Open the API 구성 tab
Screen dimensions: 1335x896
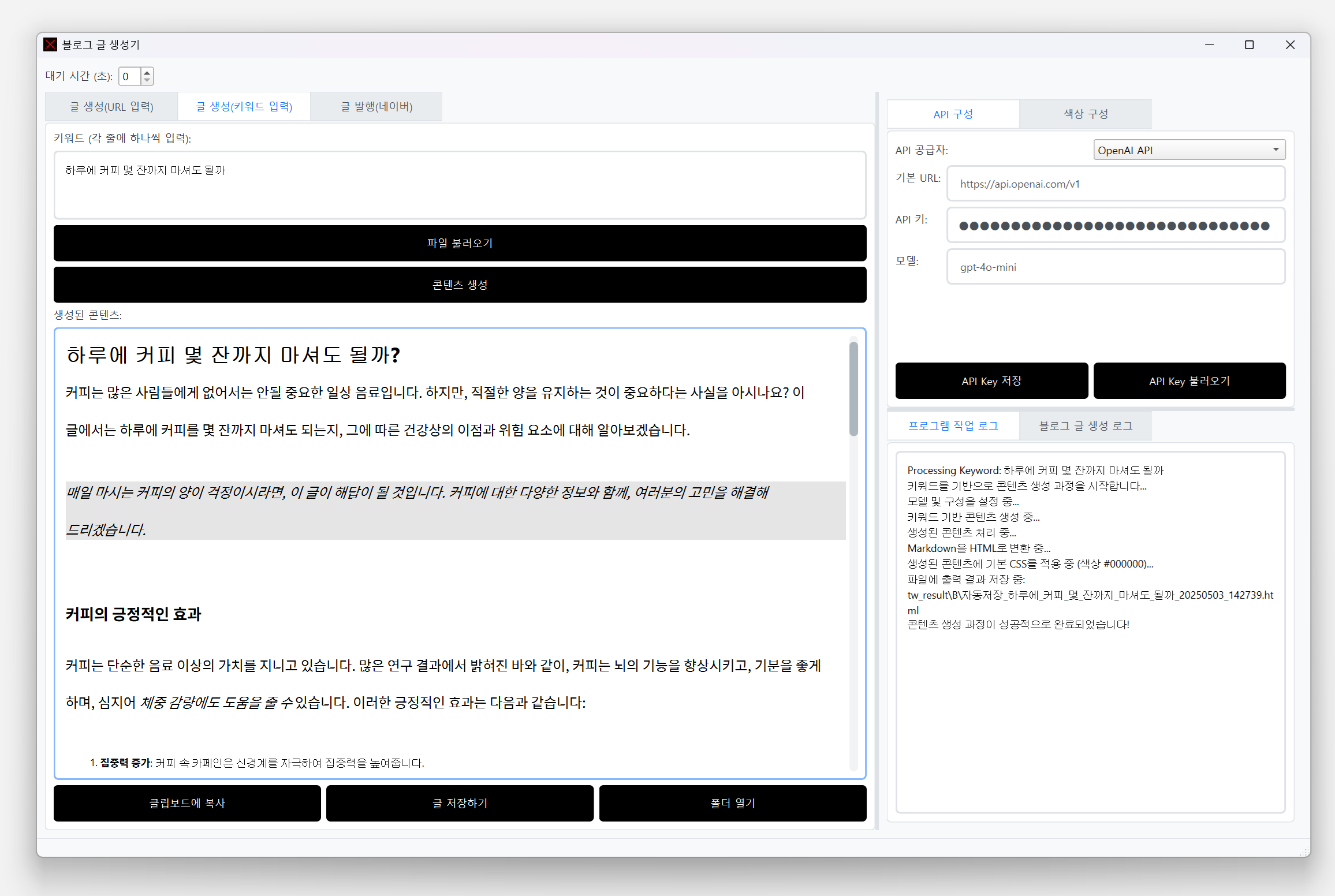(x=953, y=114)
